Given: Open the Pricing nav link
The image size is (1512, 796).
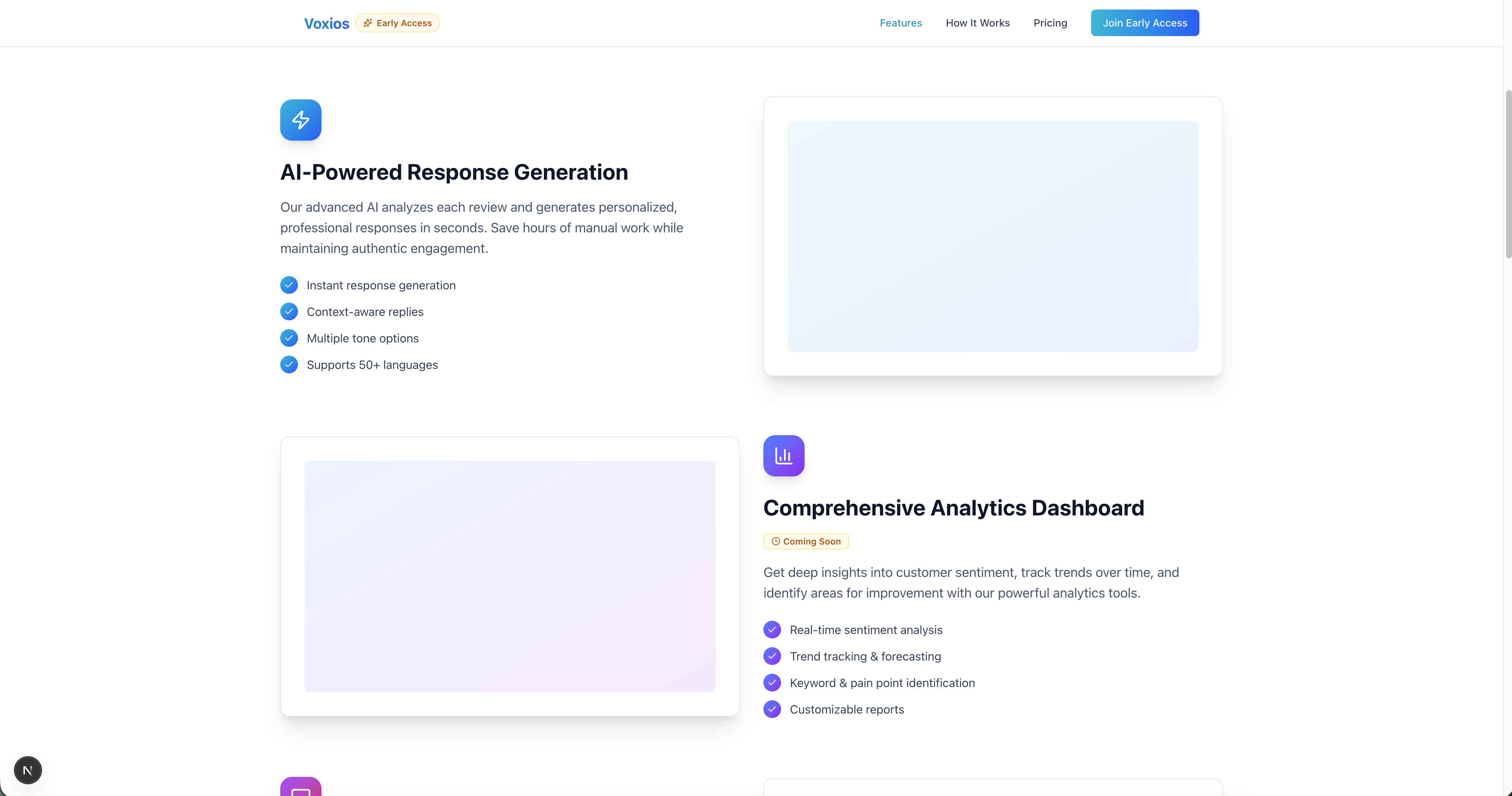Looking at the screenshot, I should [x=1050, y=23].
